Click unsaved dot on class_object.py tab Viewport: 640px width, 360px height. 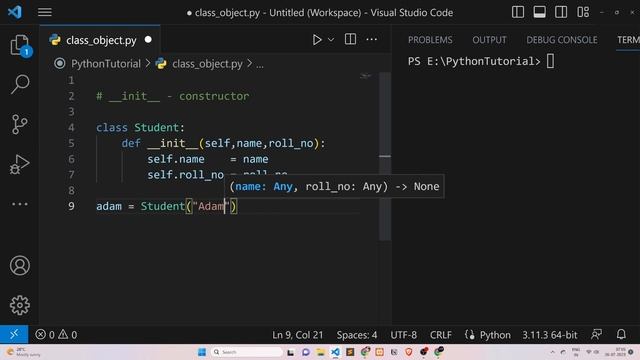(148, 40)
